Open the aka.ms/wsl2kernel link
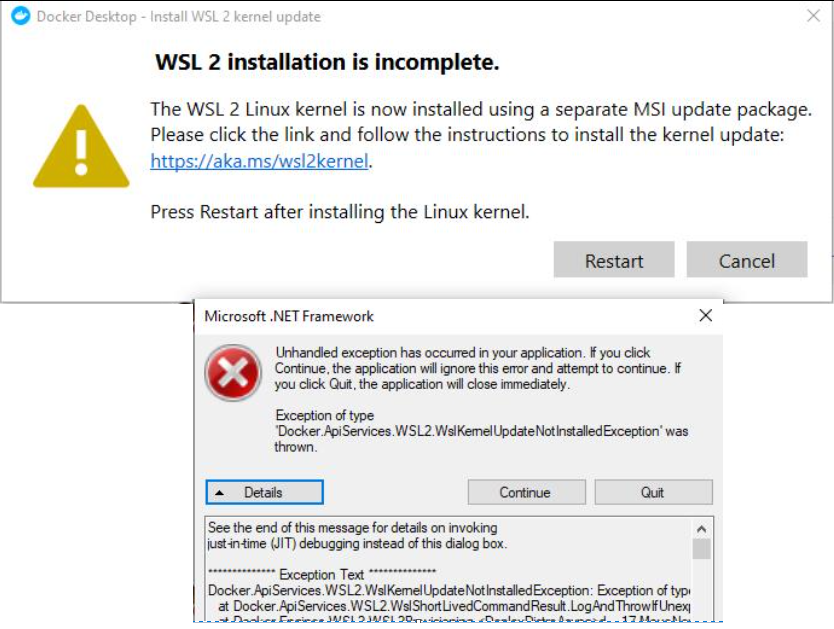 click(x=259, y=161)
